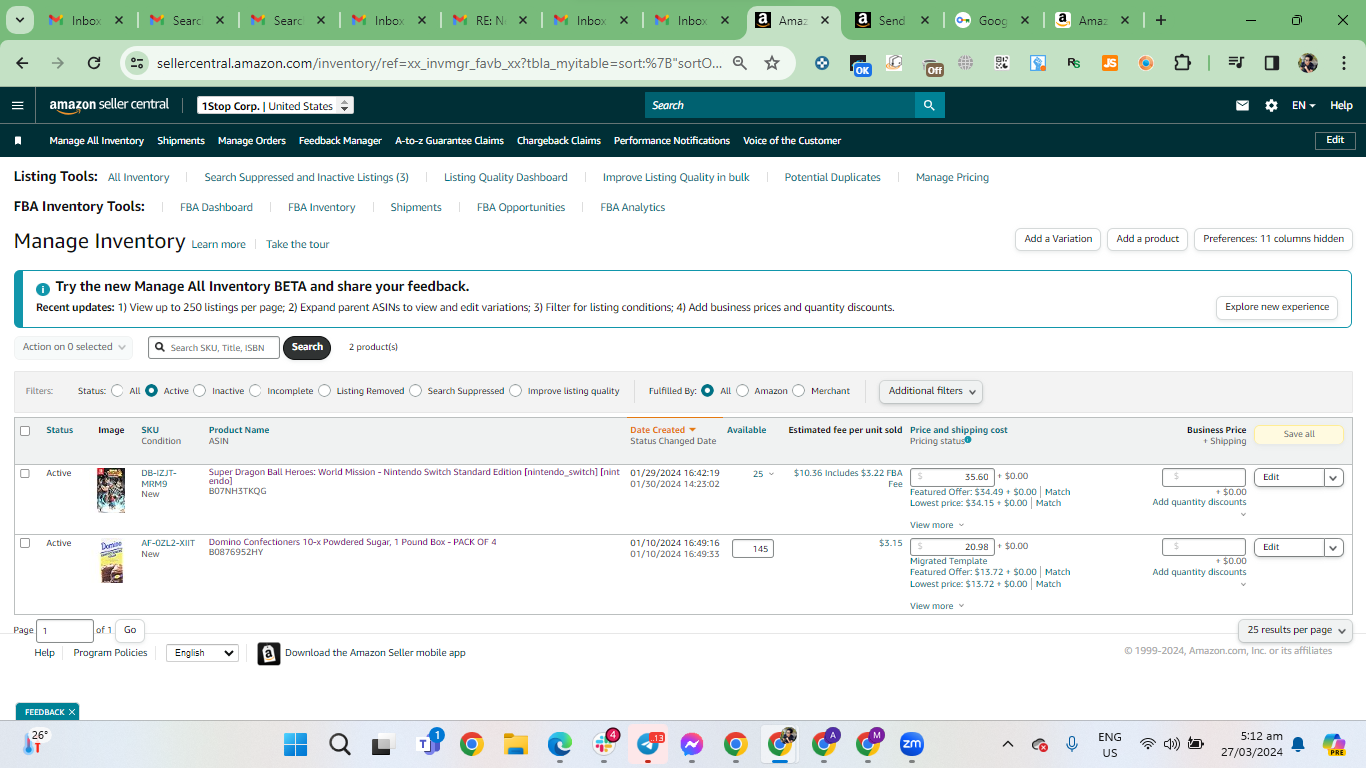Choose the Inactive status filter

(x=200, y=391)
